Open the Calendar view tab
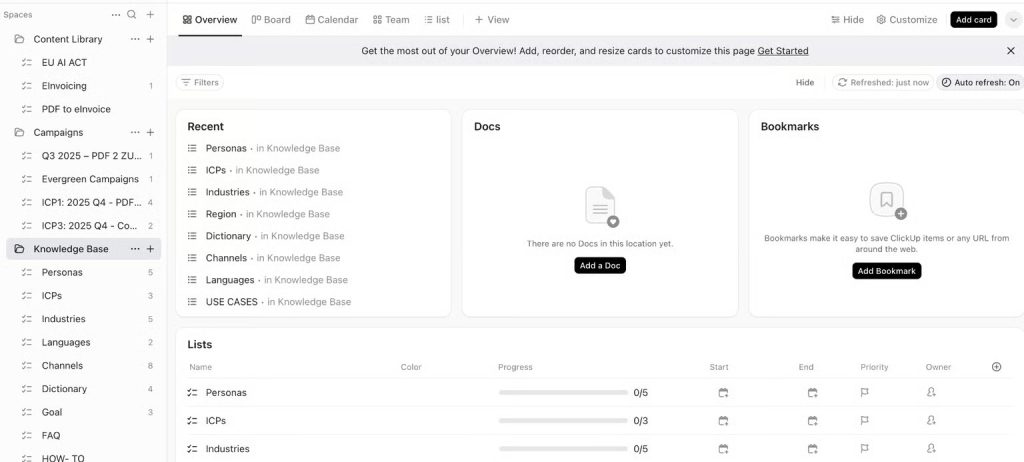 click(331, 20)
